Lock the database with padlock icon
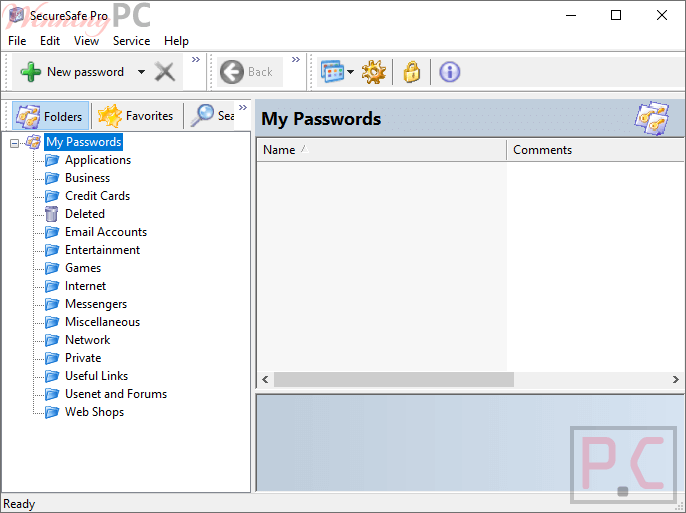Screen dimensions: 686x513 (x=412, y=72)
